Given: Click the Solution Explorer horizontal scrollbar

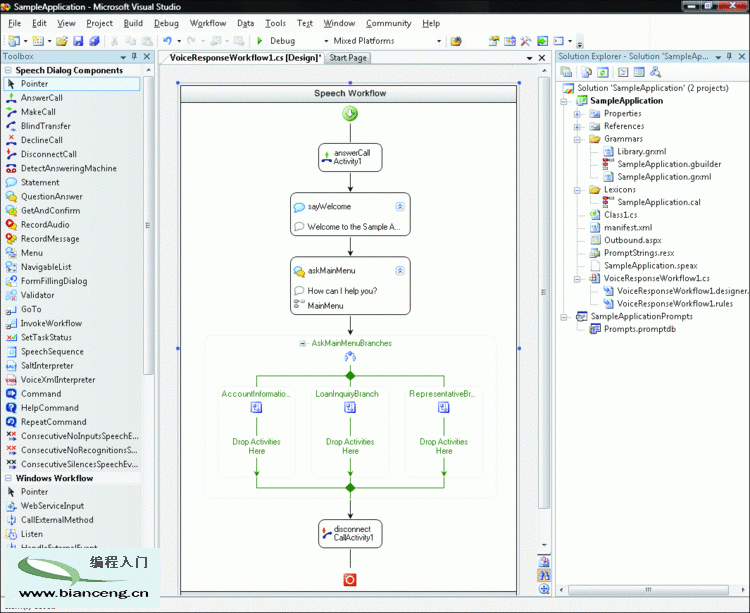Looking at the screenshot, I should click(649, 590).
